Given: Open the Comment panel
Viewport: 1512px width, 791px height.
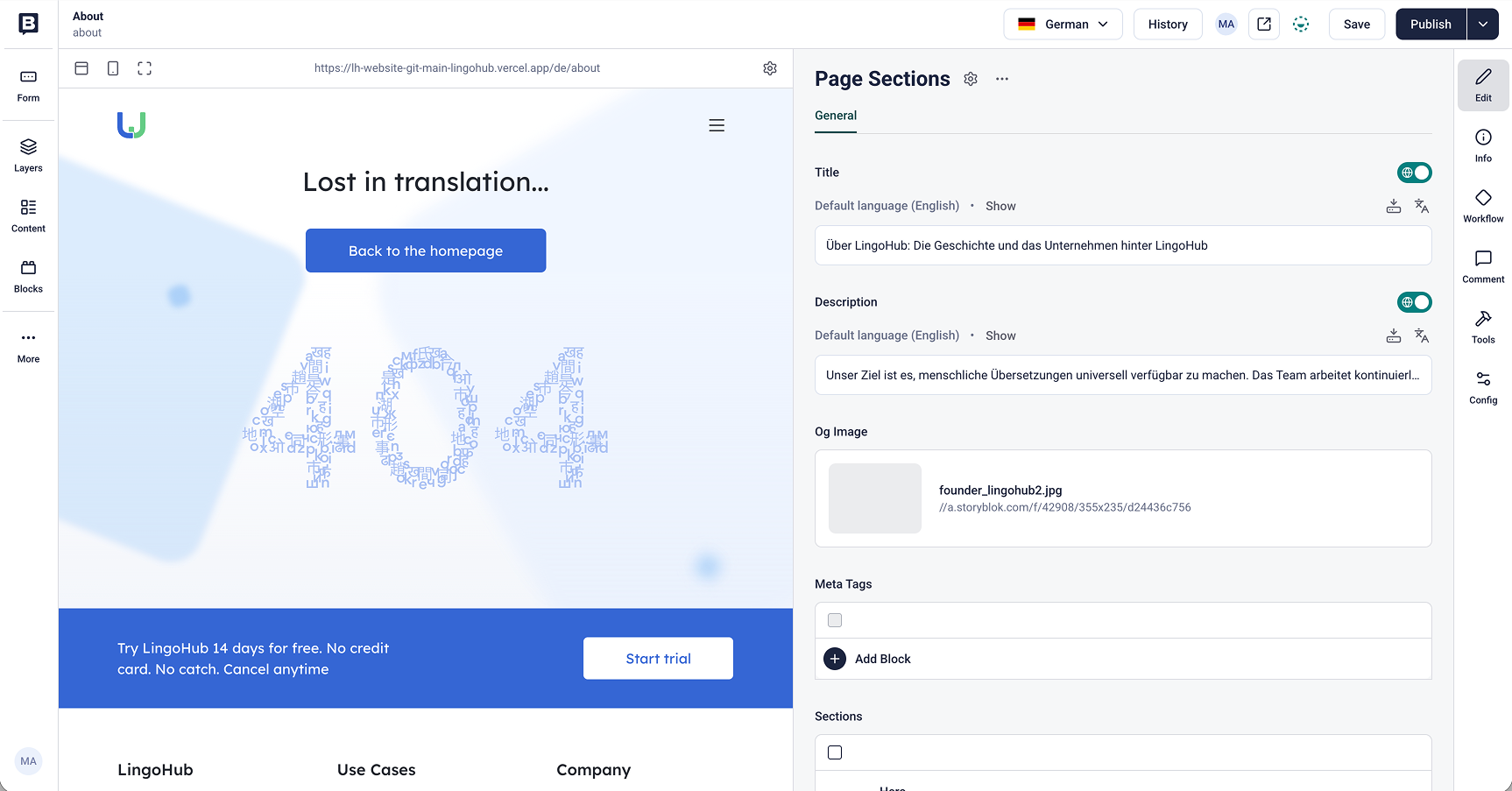Looking at the screenshot, I should click(x=1483, y=266).
